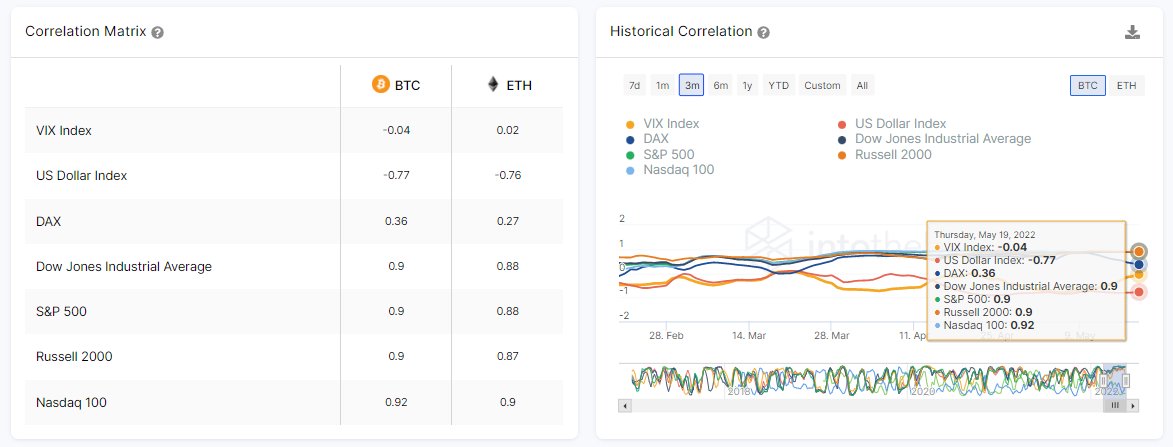Select the 7d time range
The image size is (1173, 447).
[634, 85]
